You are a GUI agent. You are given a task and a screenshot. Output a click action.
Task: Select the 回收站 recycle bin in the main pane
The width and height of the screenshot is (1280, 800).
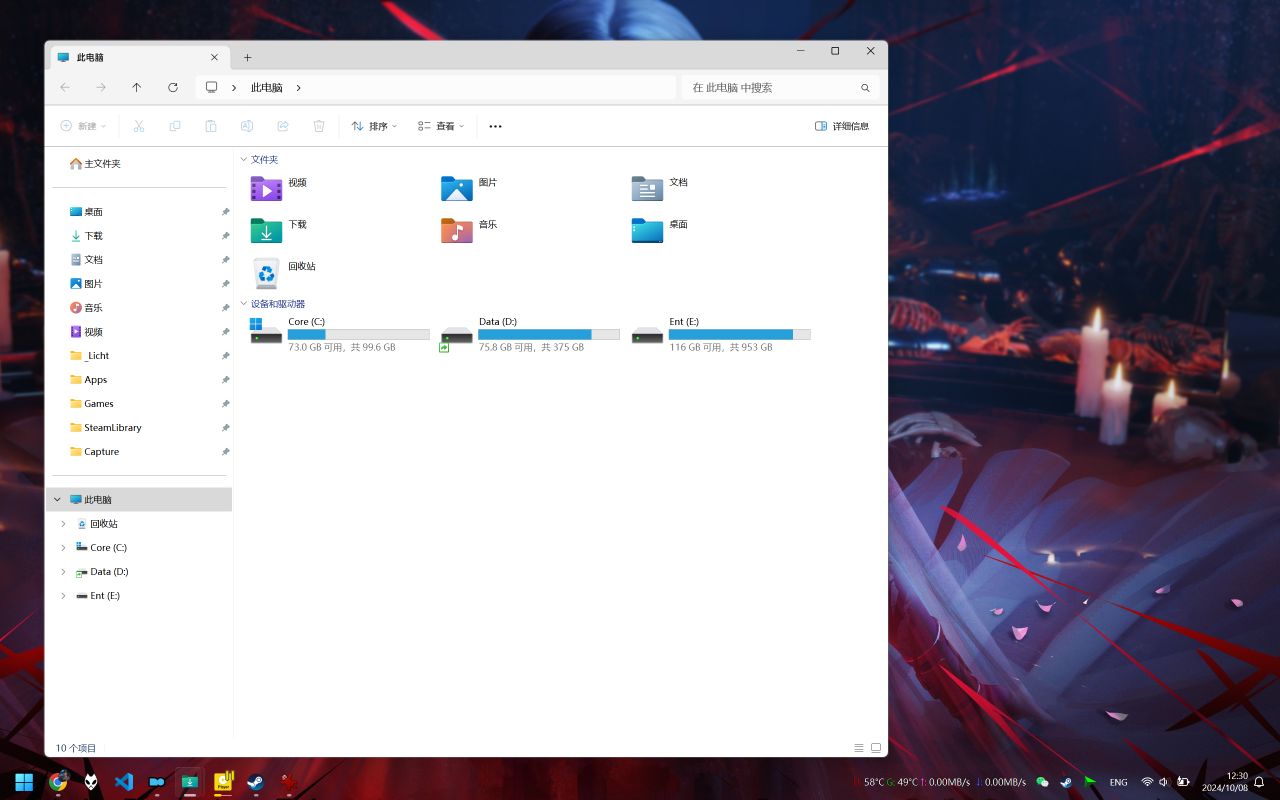coord(283,273)
